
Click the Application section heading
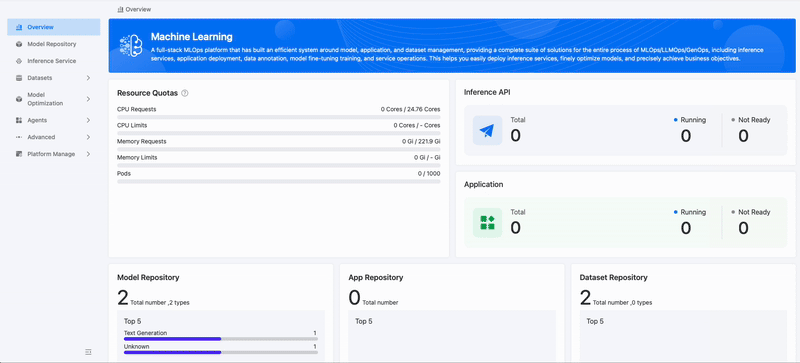coord(484,184)
